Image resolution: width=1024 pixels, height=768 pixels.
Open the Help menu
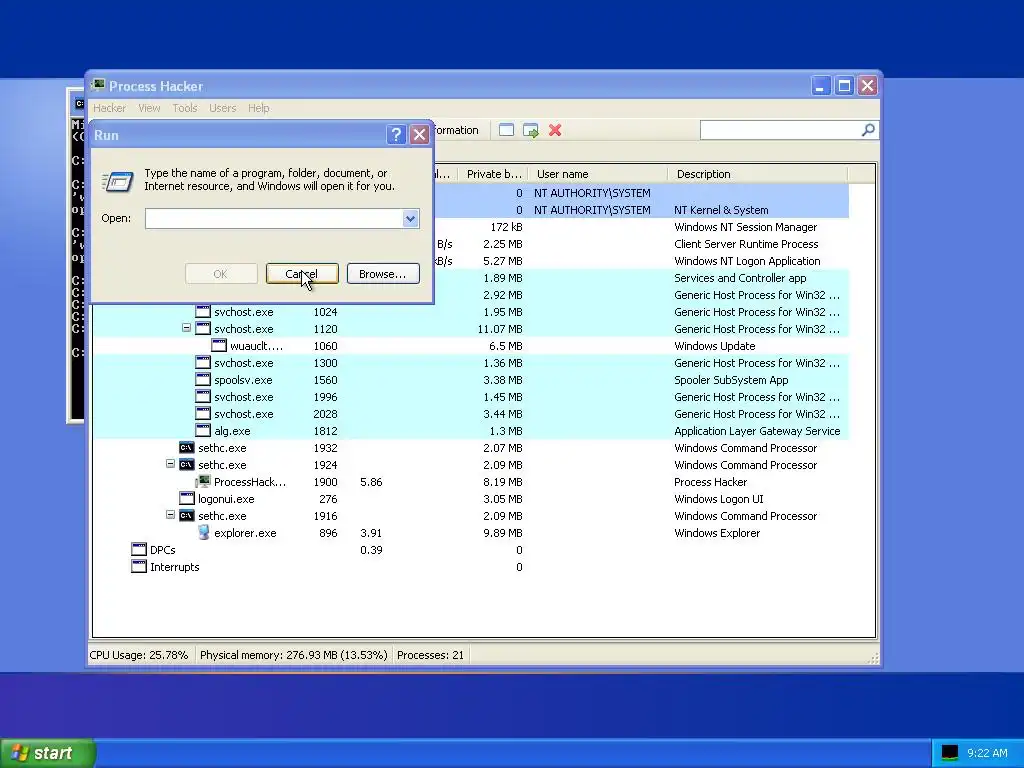[x=259, y=108]
